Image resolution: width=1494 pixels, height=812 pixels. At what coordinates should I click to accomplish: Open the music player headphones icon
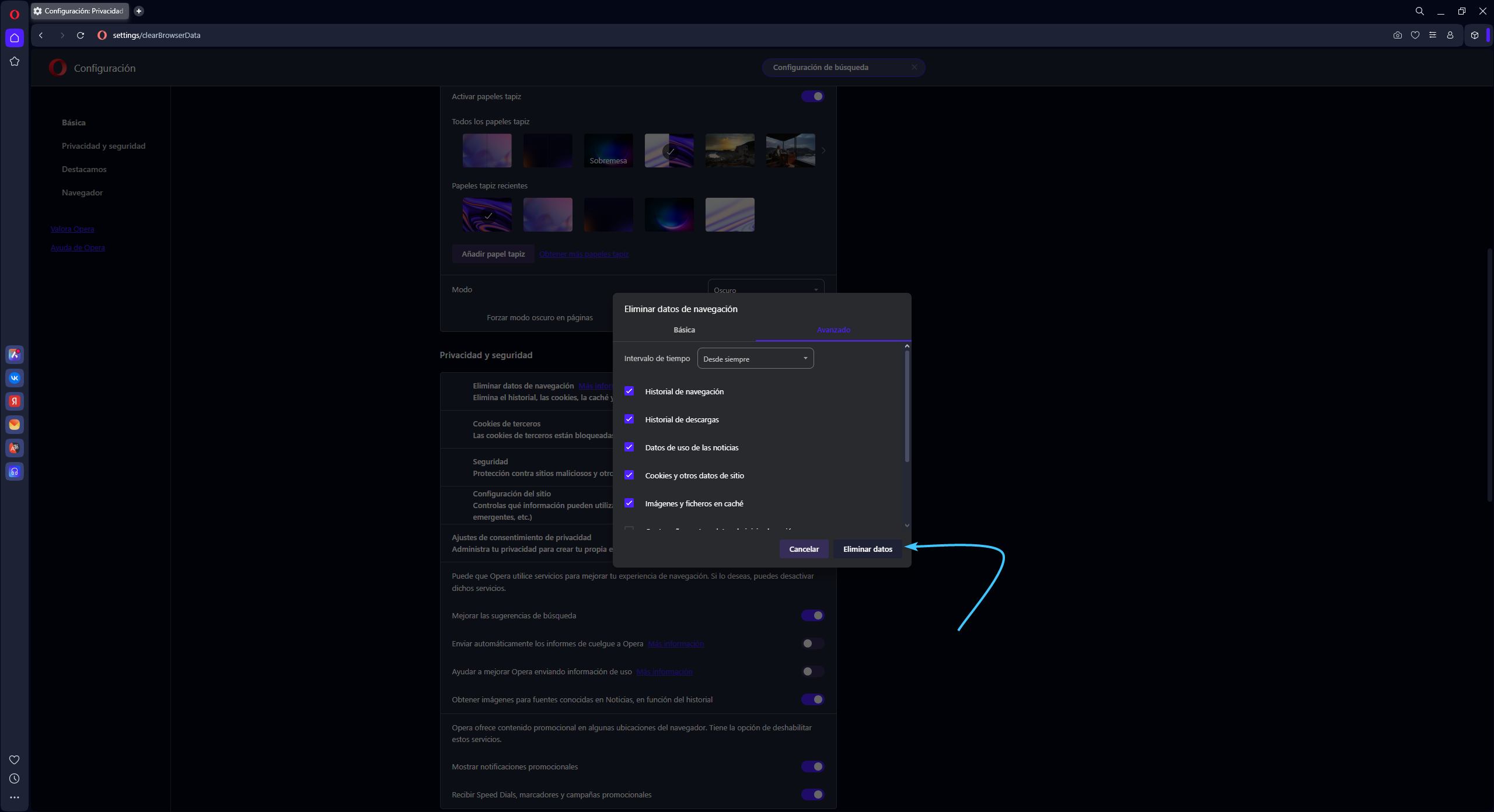[15, 471]
